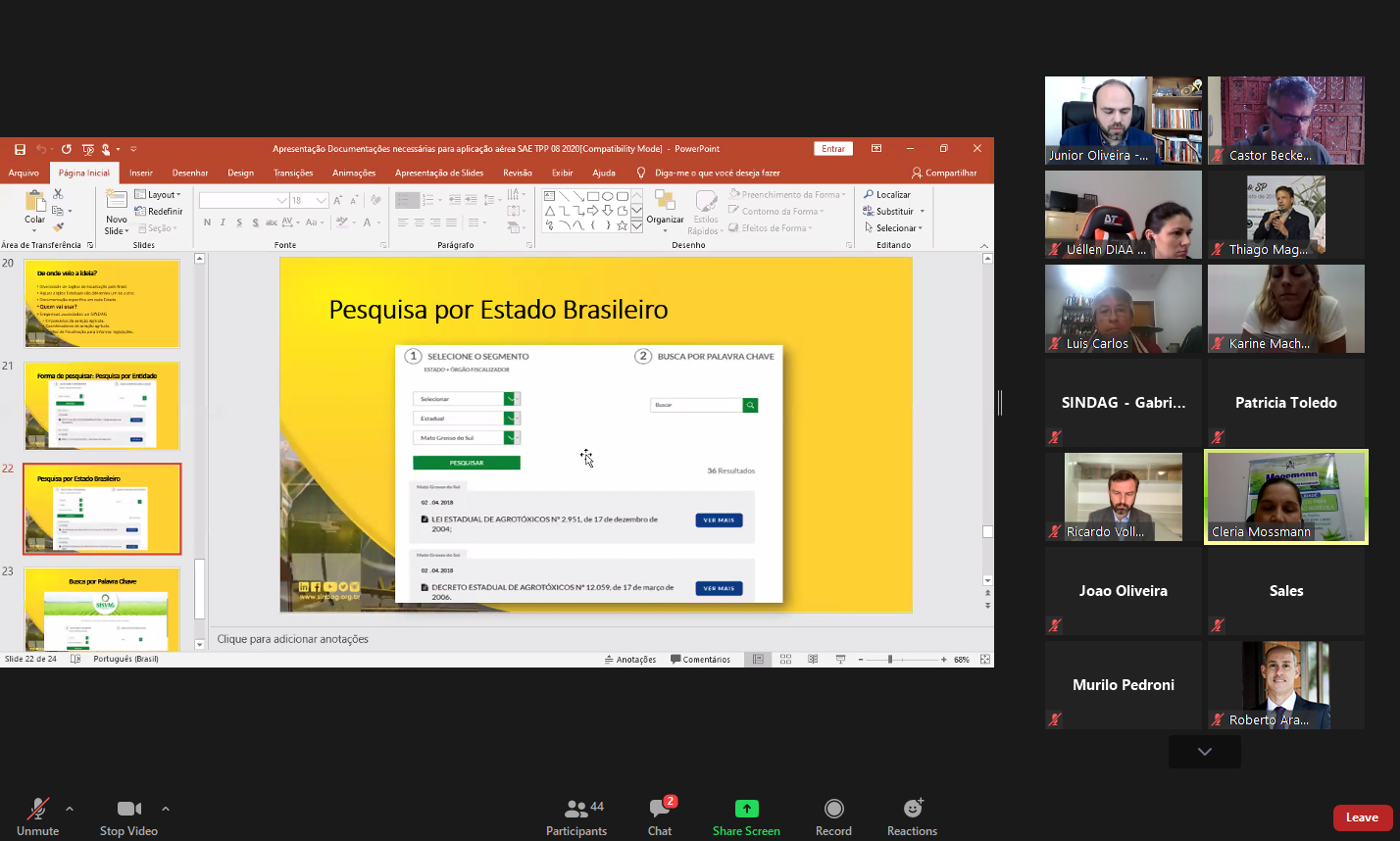Click Novo Slide in the ribbon
Image resolution: width=1400 pixels, height=841 pixels.
117,213
